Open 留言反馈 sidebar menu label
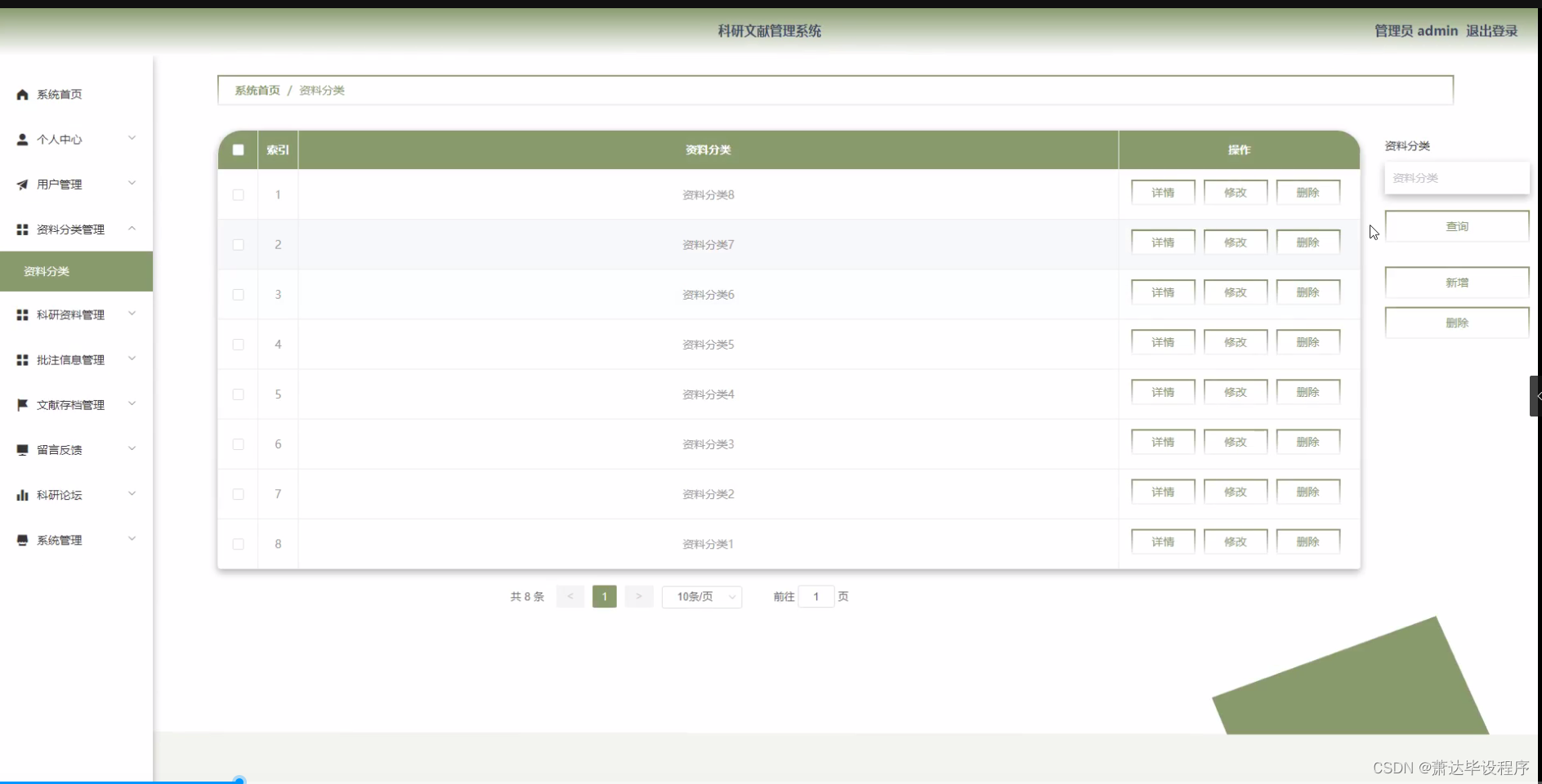1542x784 pixels. coord(60,449)
